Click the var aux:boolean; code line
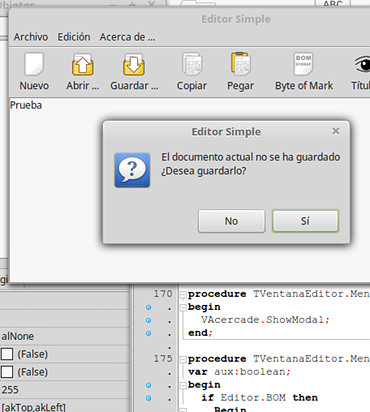 [239, 372]
